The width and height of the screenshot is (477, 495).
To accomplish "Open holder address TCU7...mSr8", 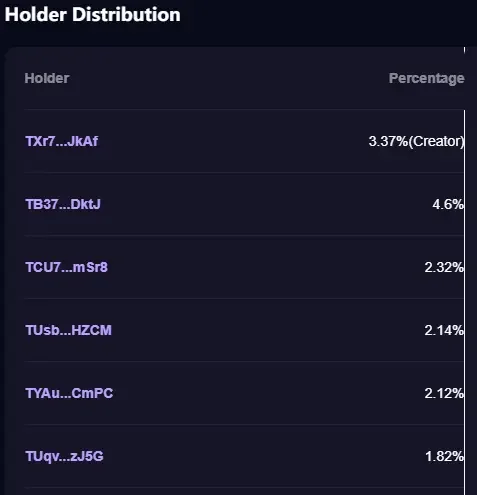I will 67,267.
